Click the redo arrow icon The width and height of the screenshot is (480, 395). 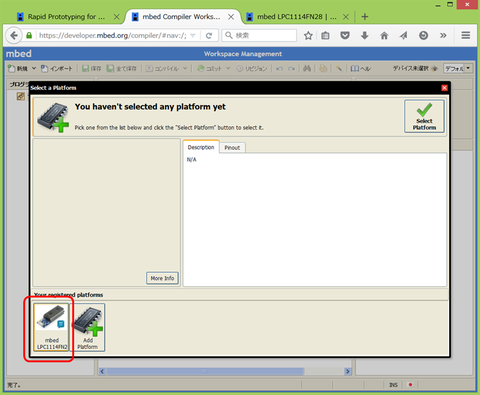[291, 69]
